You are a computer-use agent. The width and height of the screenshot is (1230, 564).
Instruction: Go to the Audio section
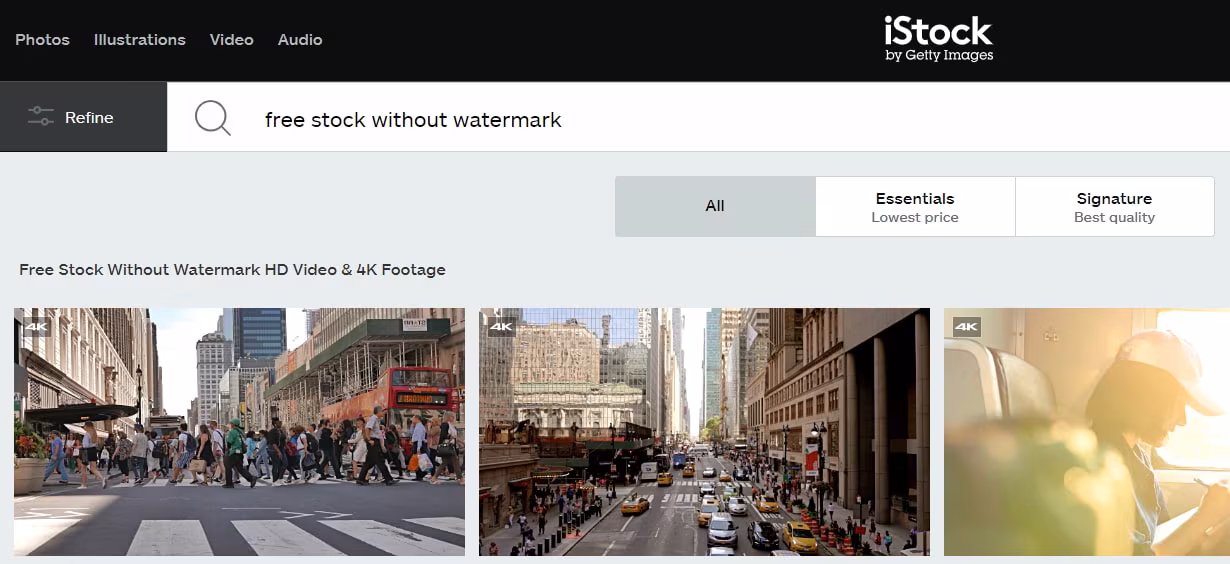[x=300, y=40]
